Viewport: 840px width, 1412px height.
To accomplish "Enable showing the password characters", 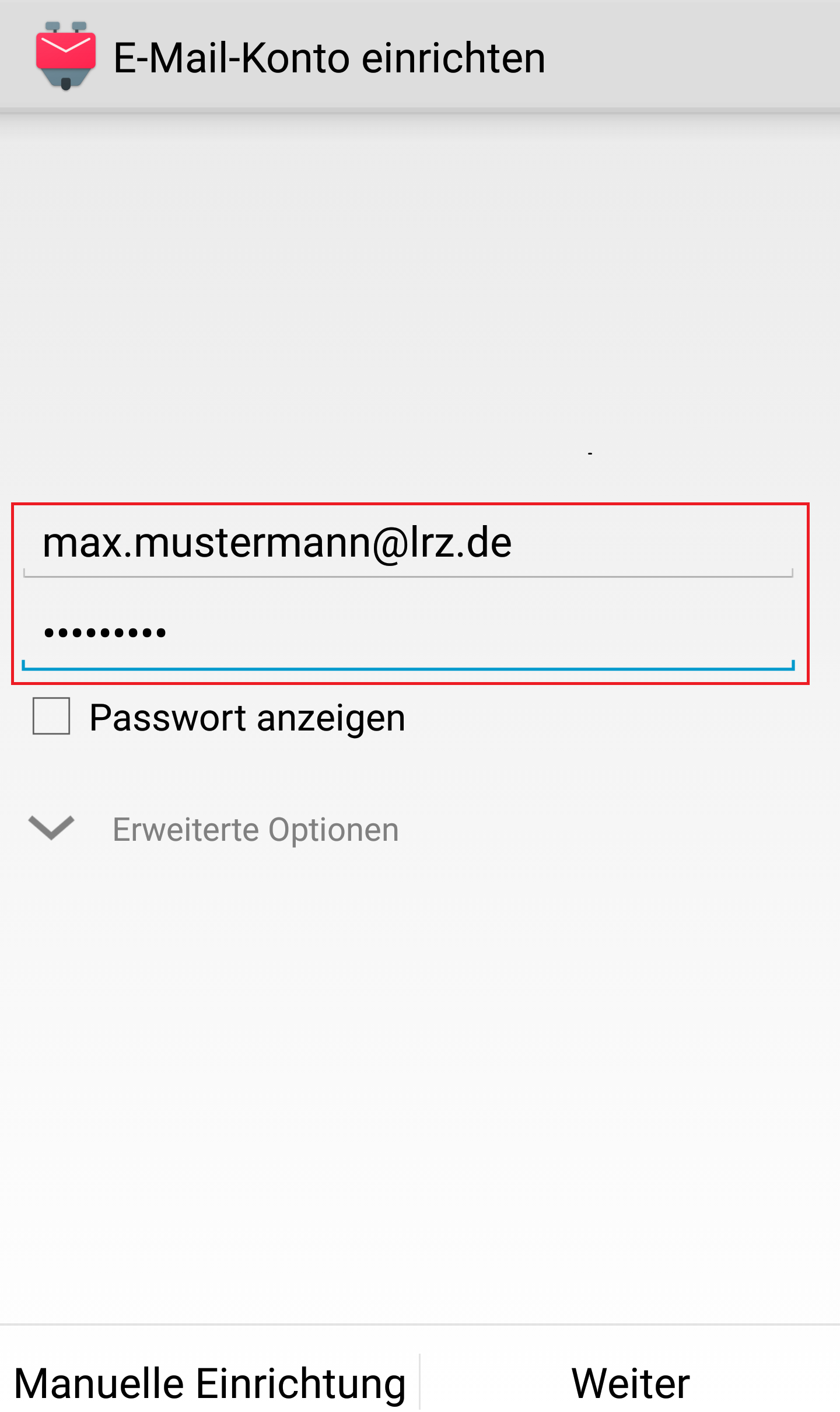I will pos(51,716).
